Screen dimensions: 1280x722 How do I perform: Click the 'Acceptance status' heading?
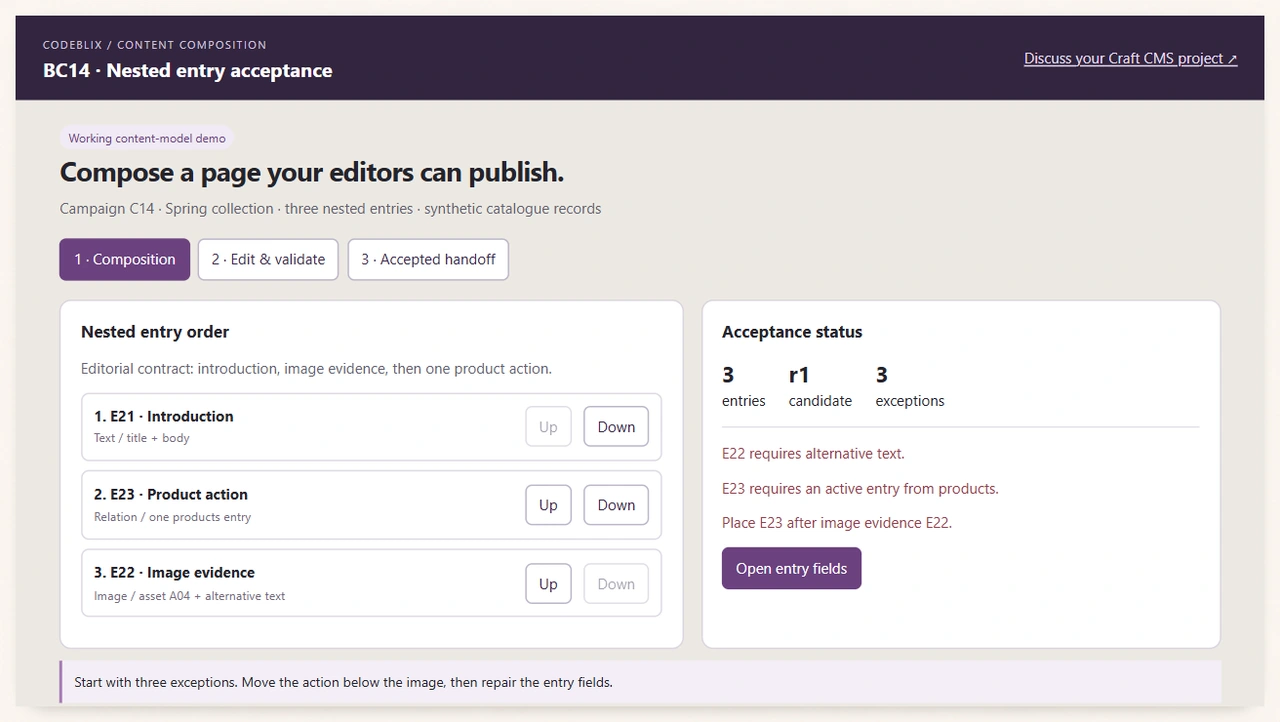click(792, 331)
